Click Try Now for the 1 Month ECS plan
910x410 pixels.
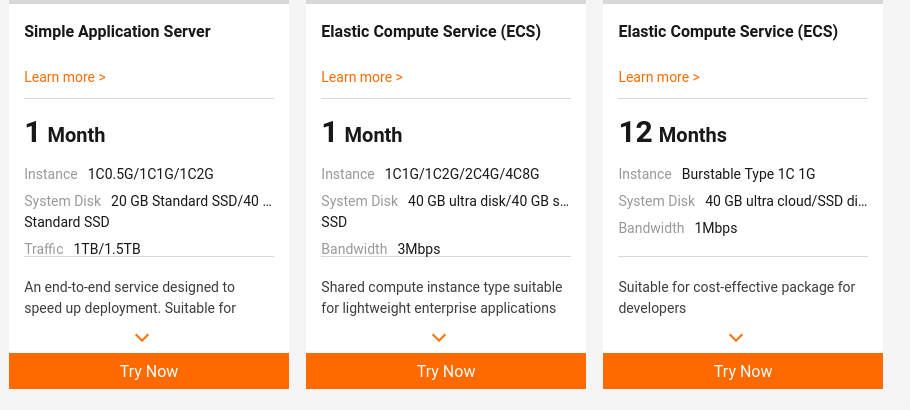[446, 371]
